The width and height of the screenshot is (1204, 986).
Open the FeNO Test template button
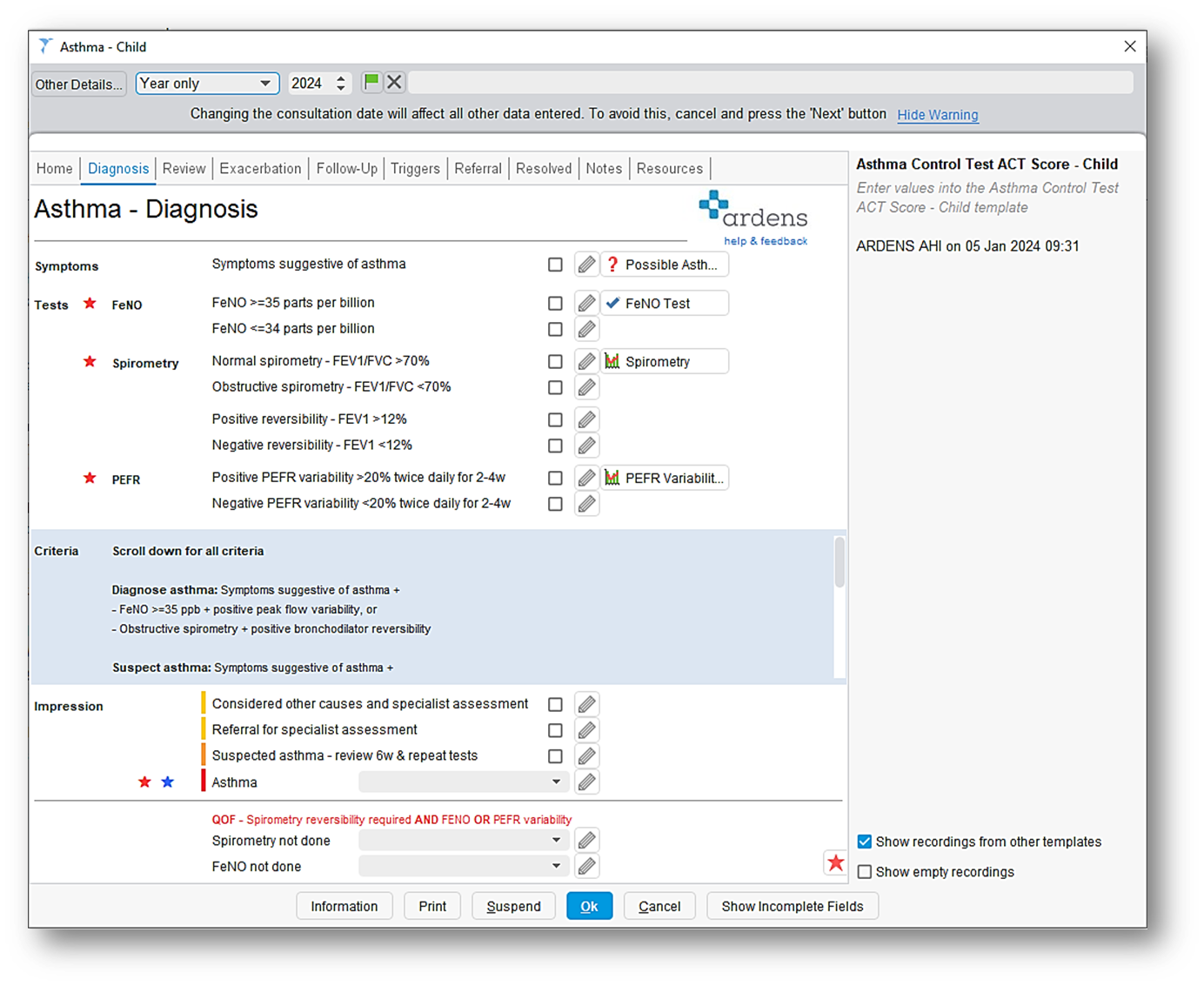(x=665, y=303)
